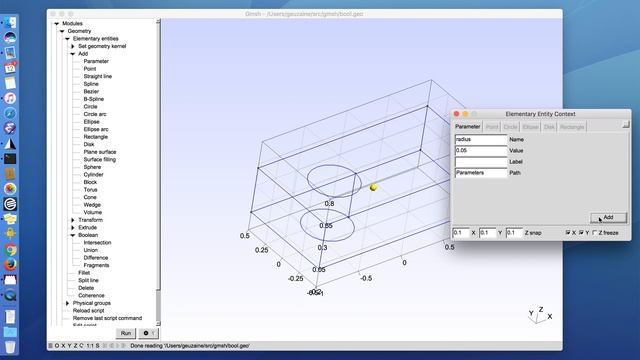Expand the Transform tree node
Viewport: 640px width, 360px height.
73,220
